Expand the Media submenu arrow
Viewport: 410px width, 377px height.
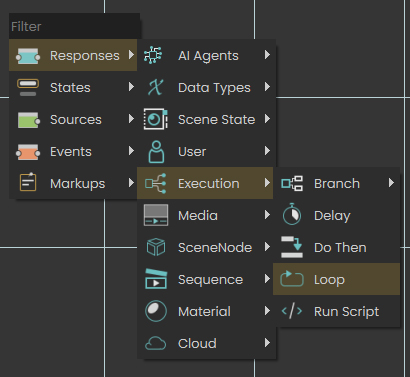267,215
